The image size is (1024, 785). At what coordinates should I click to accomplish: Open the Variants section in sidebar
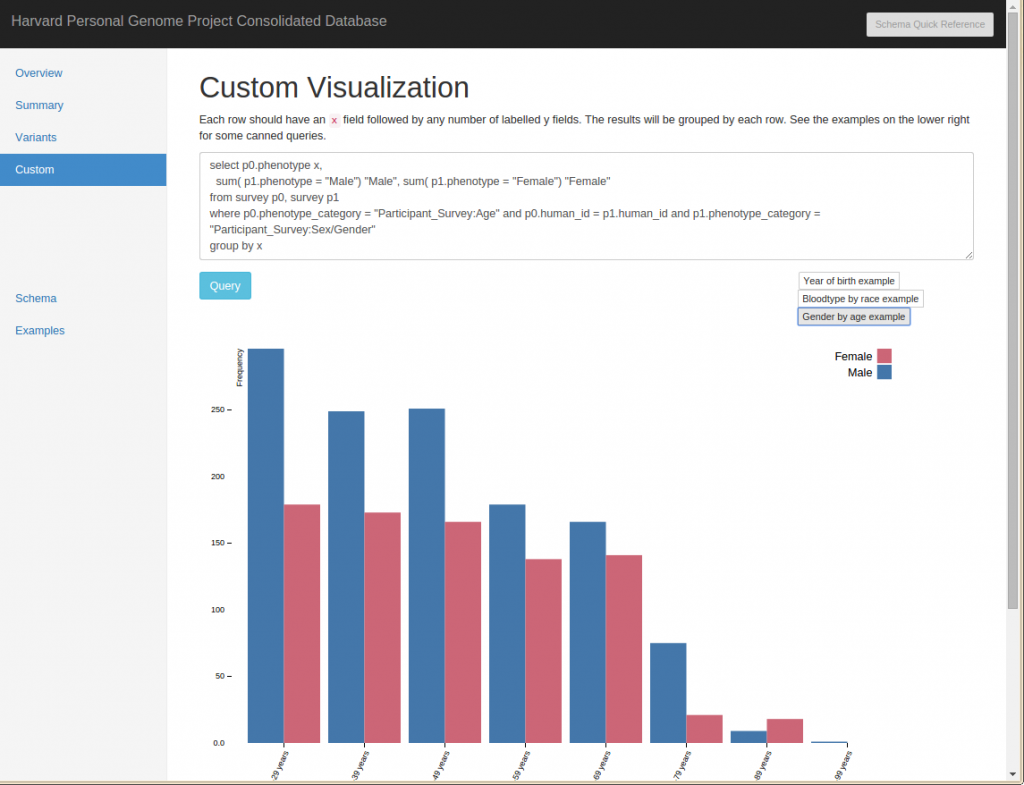(x=38, y=137)
